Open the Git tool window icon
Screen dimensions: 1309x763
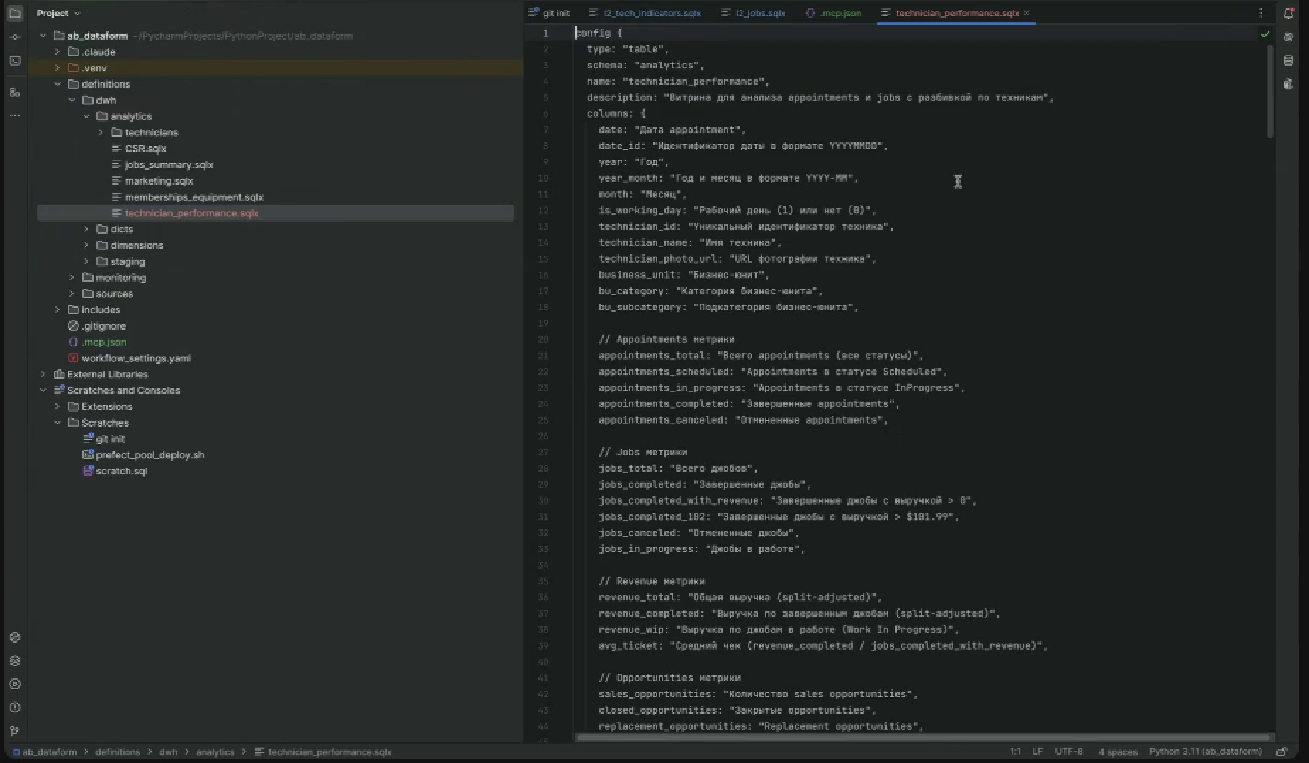coord(15,731)
